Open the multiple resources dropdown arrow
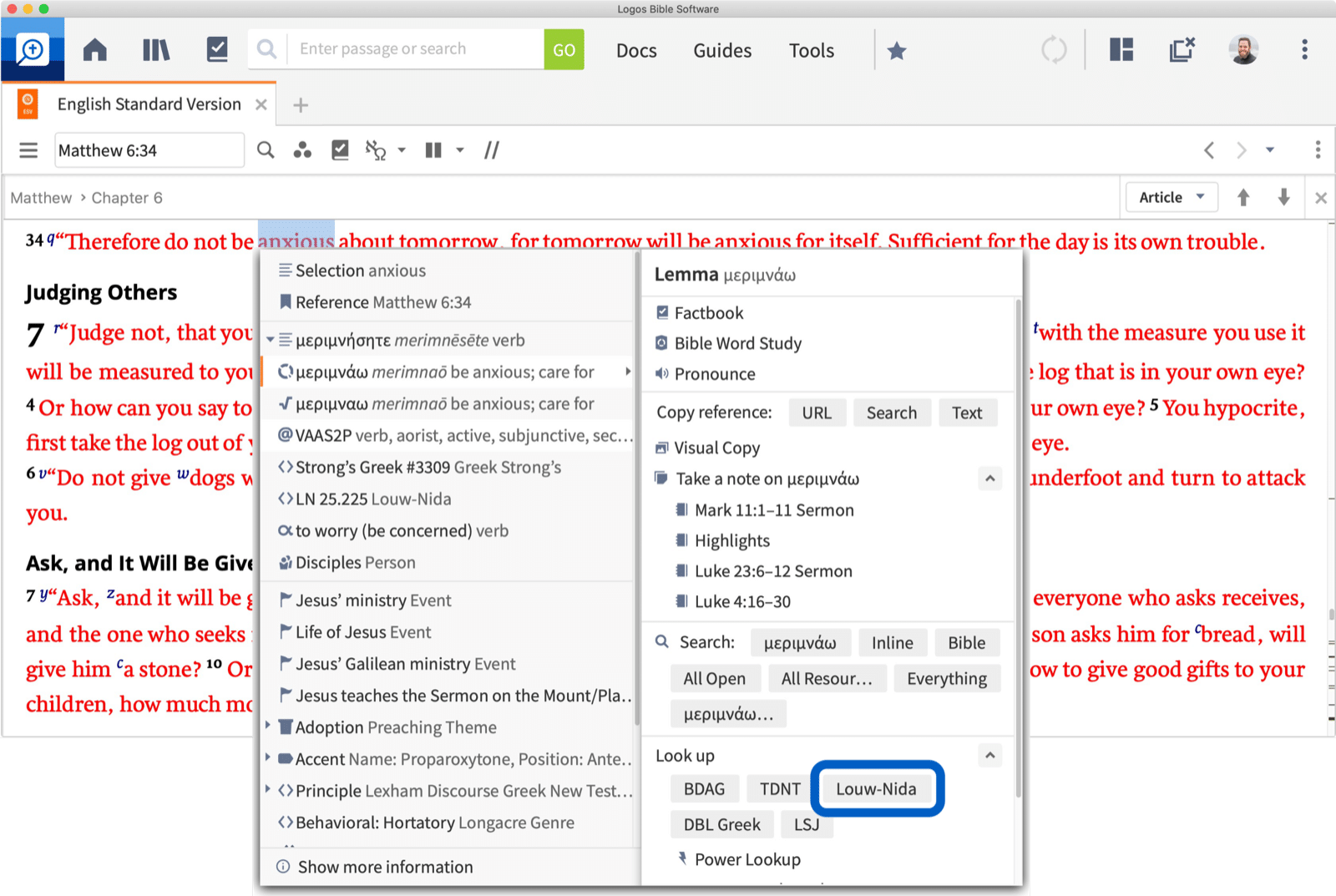Image resolution: width=1336 pixels, height=896 pixels. click(x=459, y=150)
